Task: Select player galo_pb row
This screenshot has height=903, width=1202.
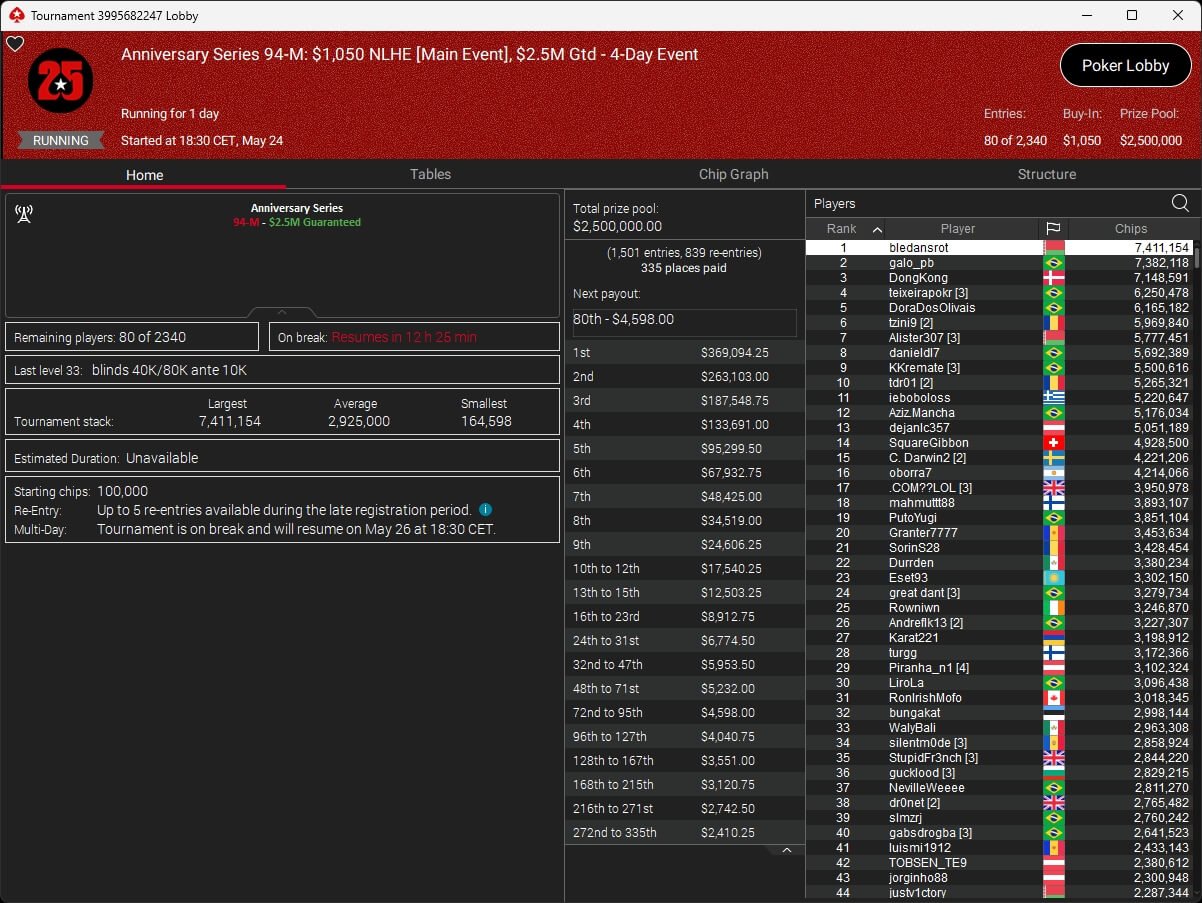Action: [x=998, y=262]
